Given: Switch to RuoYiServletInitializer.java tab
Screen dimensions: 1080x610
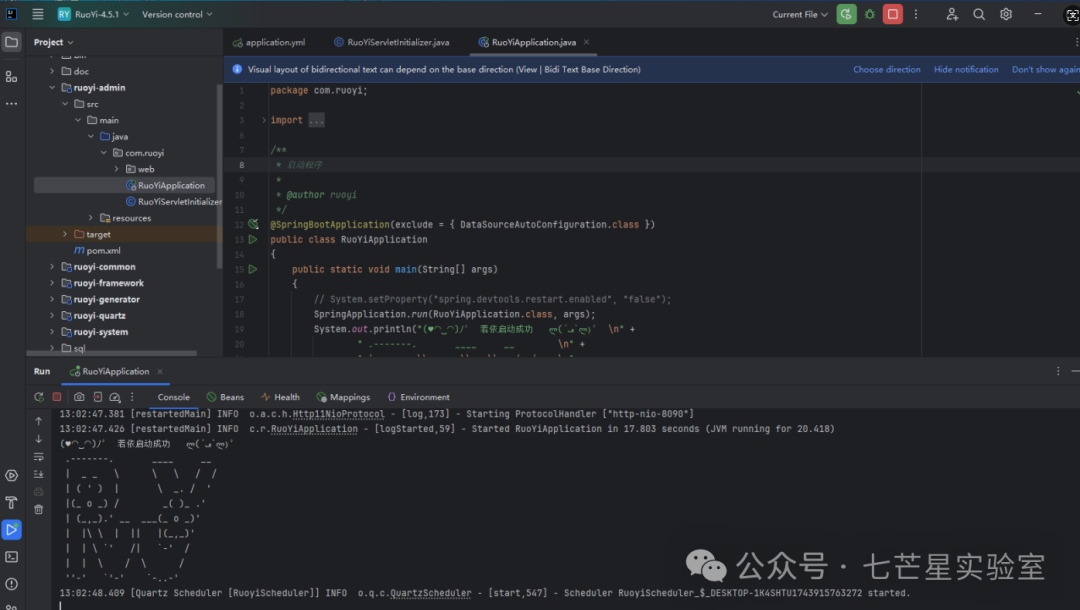Looking at the screenshot, I should pos(391,42).
